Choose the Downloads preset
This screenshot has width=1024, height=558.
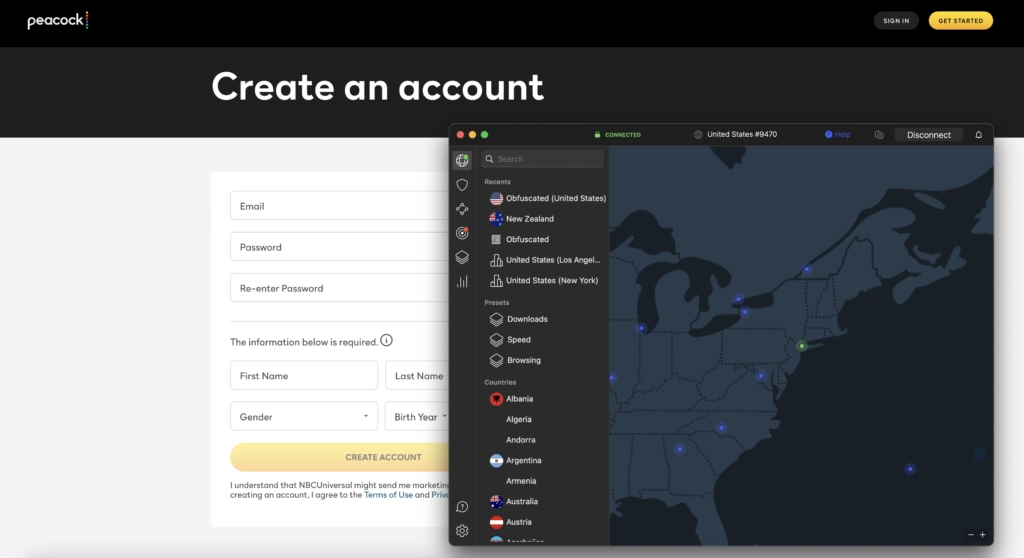pos(519,319)
